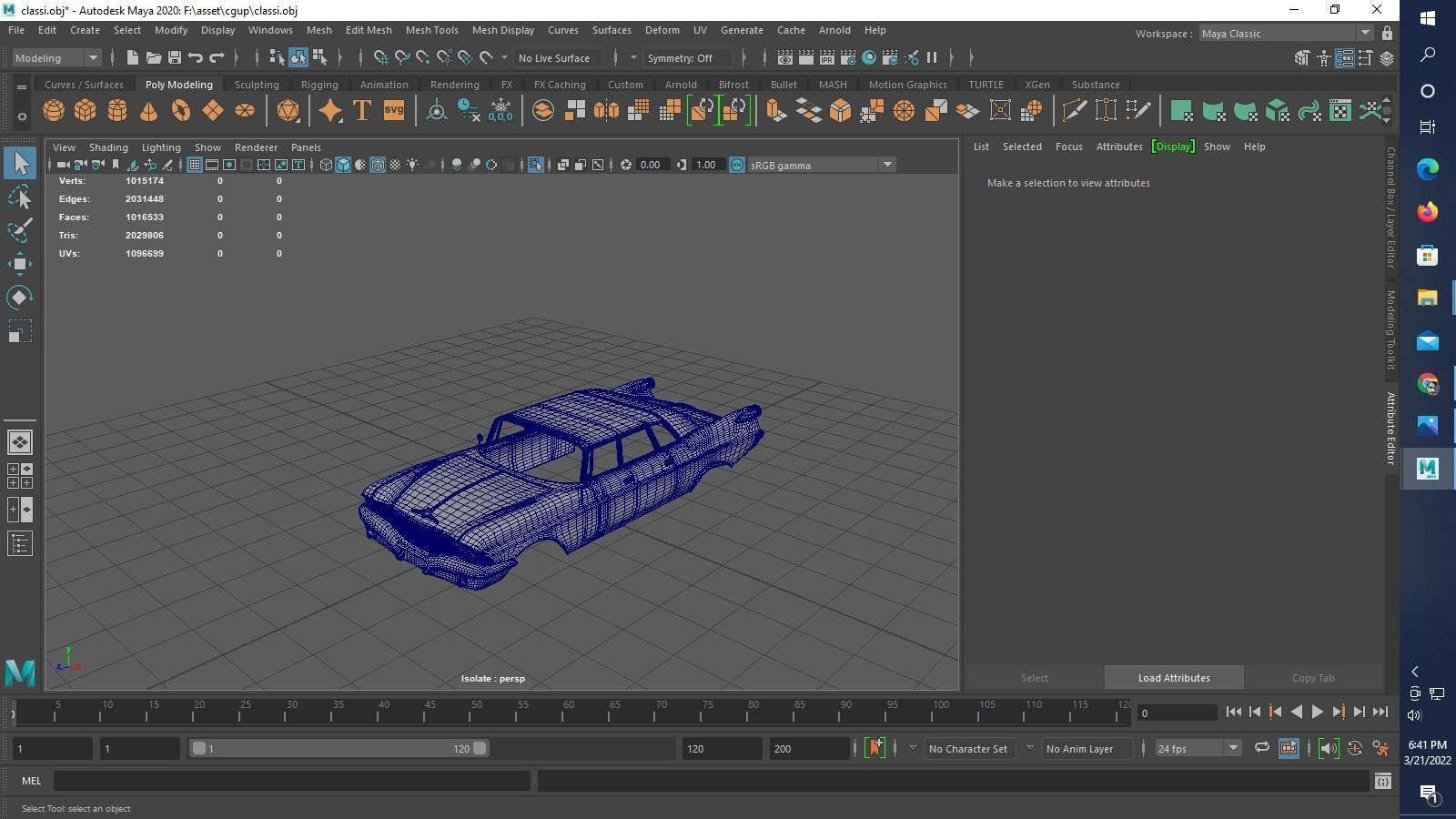Screen dimensions: 1456x819
Task: Open the 24 fps frame rate dropdown
Action: click(1198, 748)
